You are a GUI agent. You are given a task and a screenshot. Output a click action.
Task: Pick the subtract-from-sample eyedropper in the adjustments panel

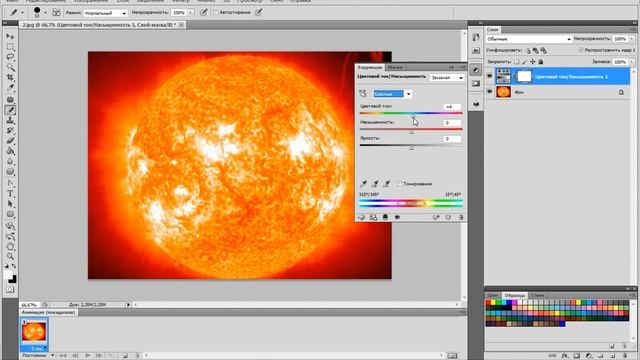click(386, 184)
